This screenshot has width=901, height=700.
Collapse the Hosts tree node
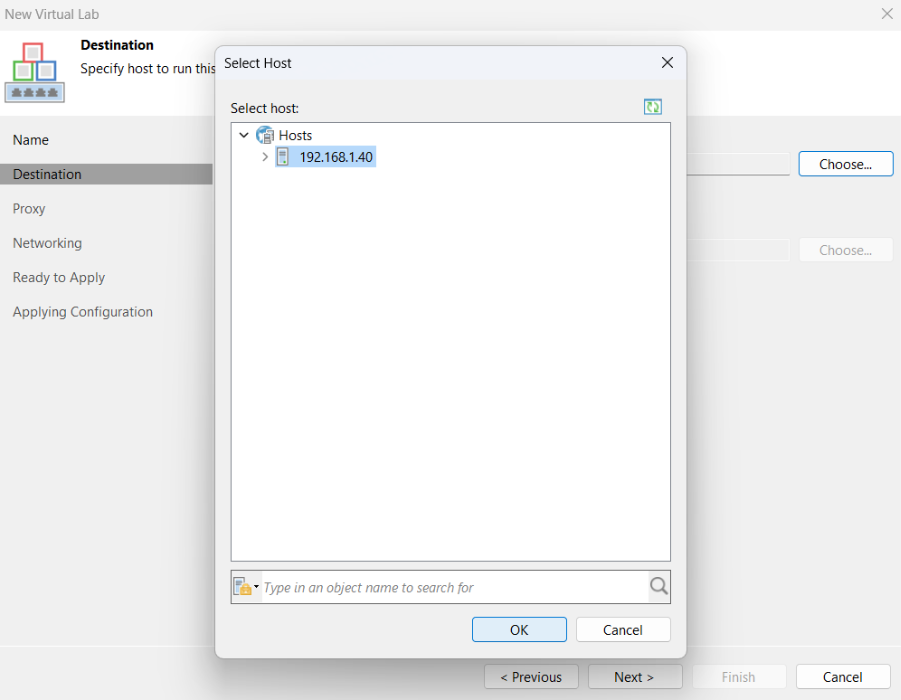pyautogui.click(x=244, y=135)
